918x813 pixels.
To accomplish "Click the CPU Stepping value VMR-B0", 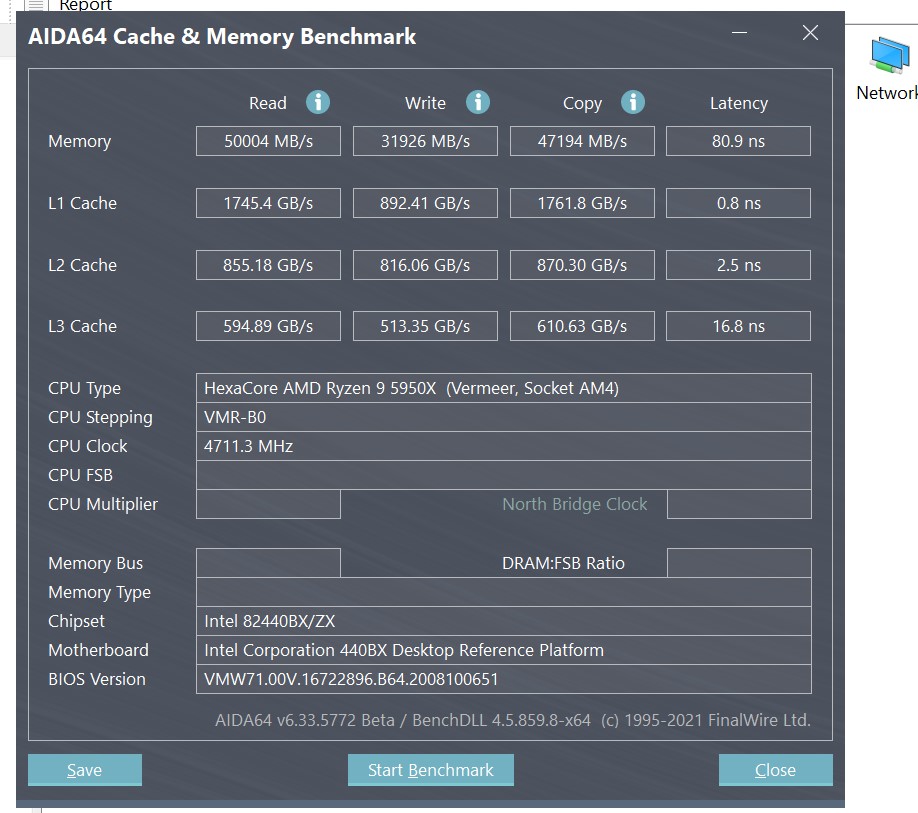I will [503, 417].
